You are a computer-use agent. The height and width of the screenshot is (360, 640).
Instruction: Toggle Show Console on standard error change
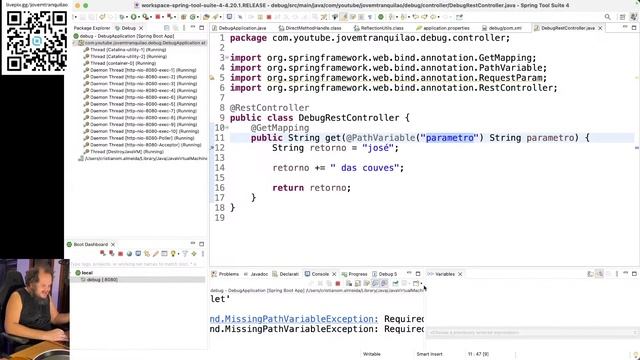385,283
